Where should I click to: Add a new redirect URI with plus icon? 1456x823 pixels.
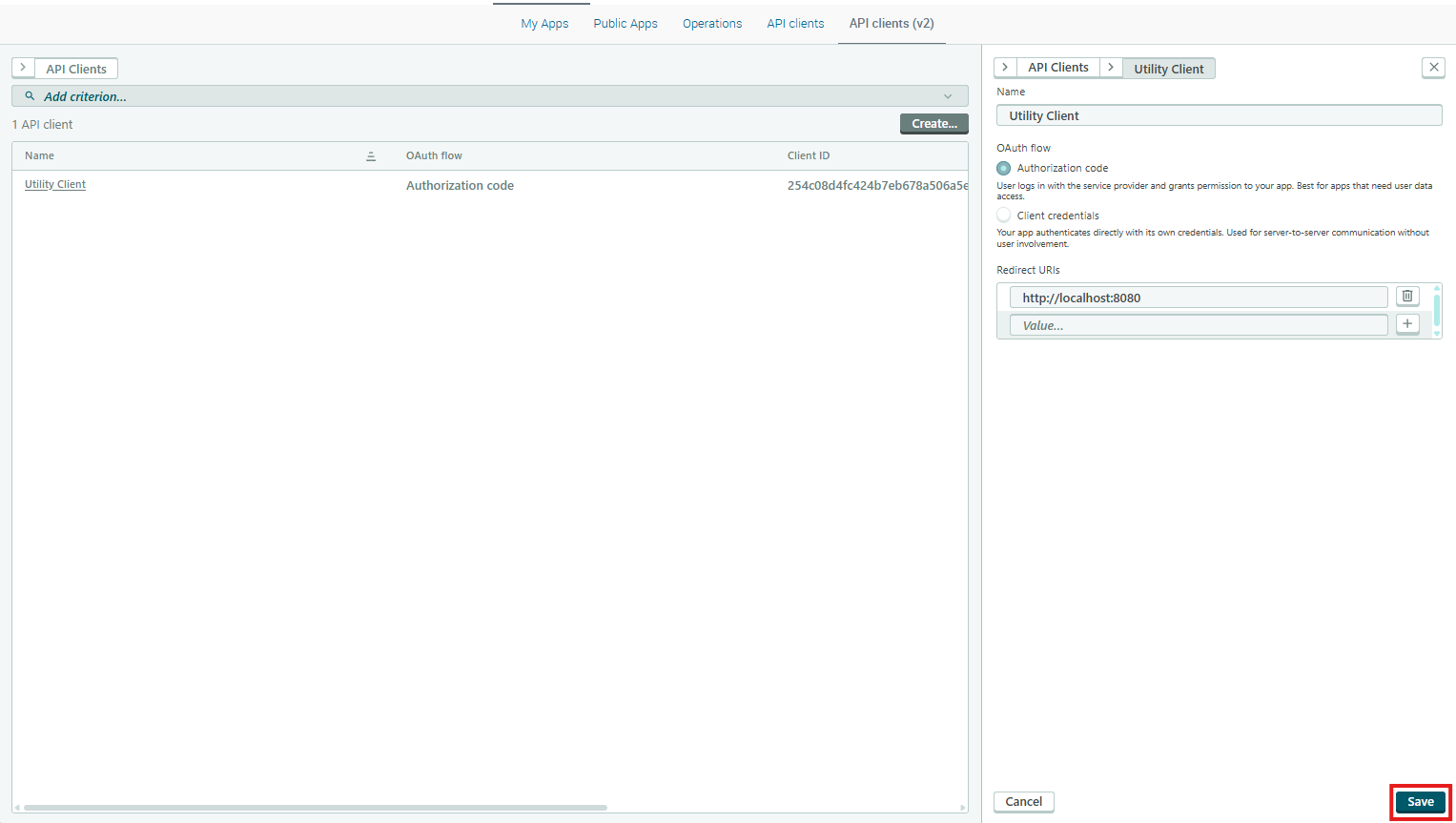tap(1407, 324)
